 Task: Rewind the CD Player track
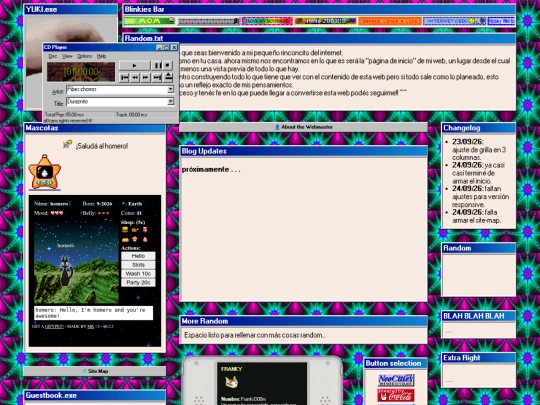[x=135, y=78]
